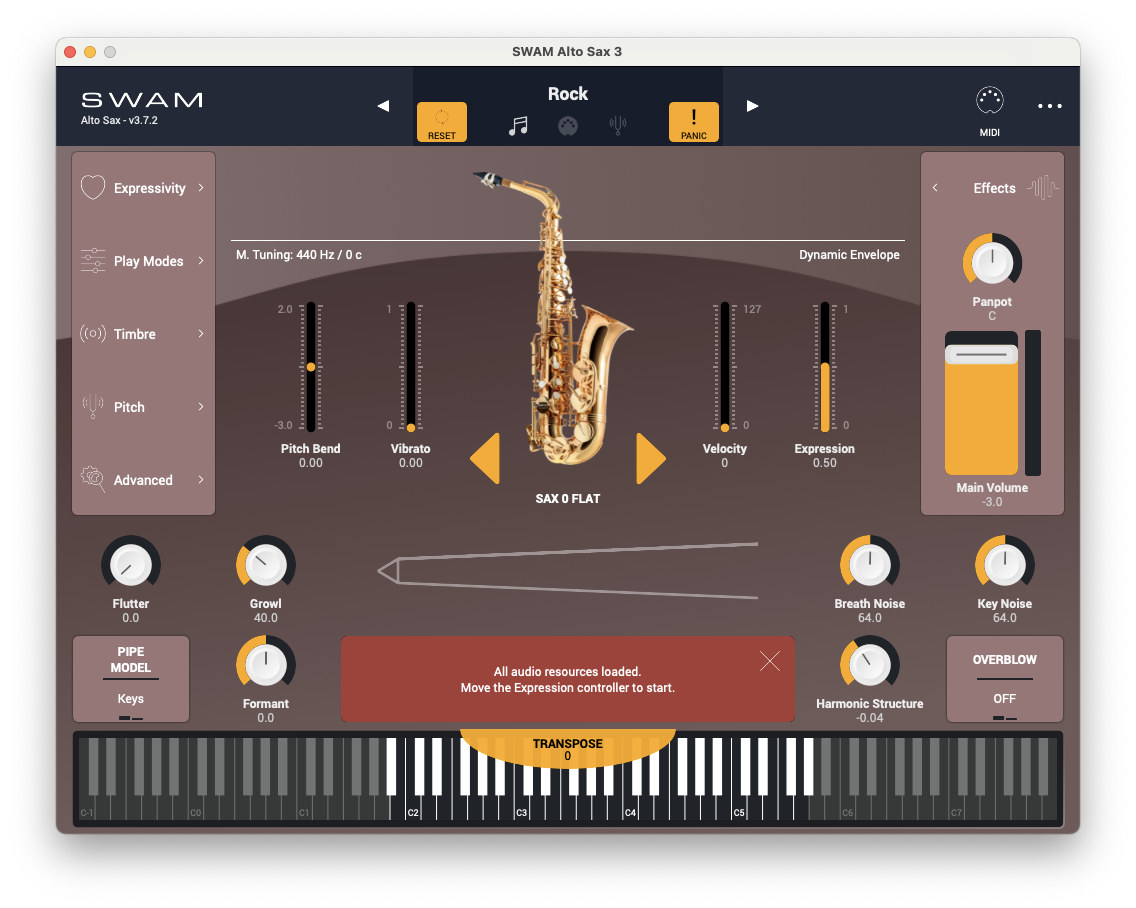Click the Harmonic Structure knob
Image resolution: width=1136 pixels, height=908 pixels.
tap(869, 665)
